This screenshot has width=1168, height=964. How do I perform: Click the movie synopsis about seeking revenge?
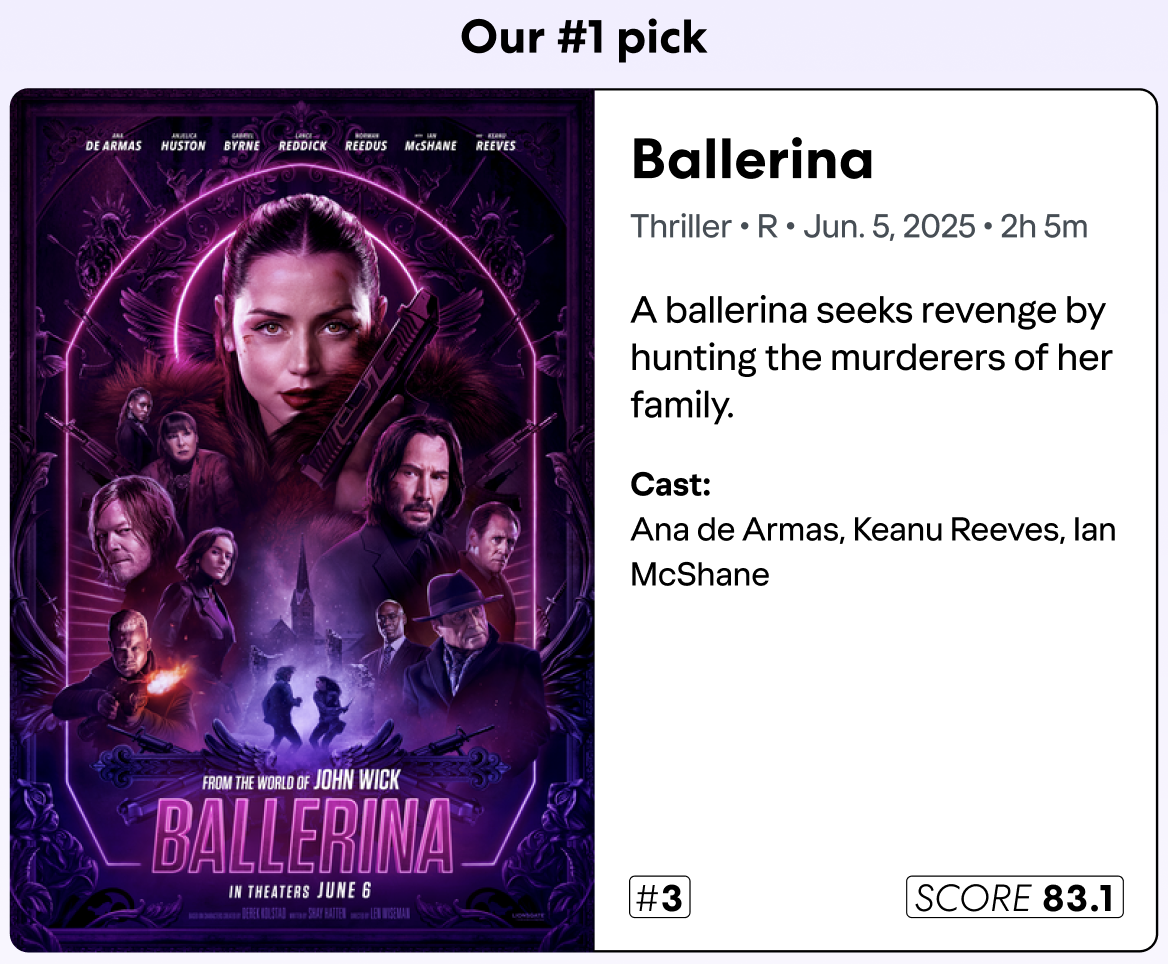point(870,357)
